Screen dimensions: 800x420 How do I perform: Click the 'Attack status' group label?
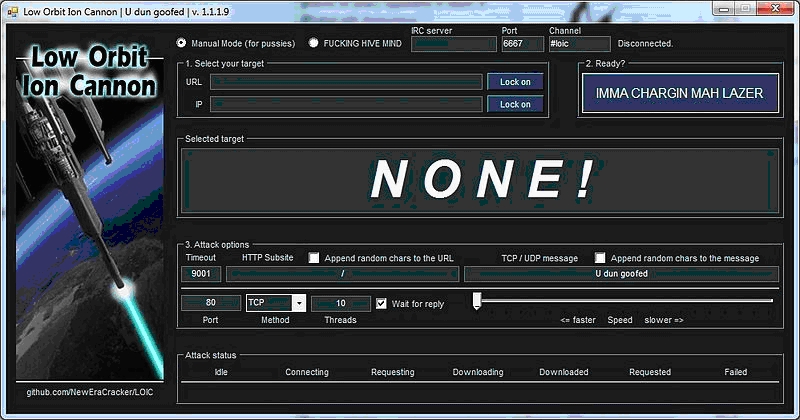pos(210,355)
